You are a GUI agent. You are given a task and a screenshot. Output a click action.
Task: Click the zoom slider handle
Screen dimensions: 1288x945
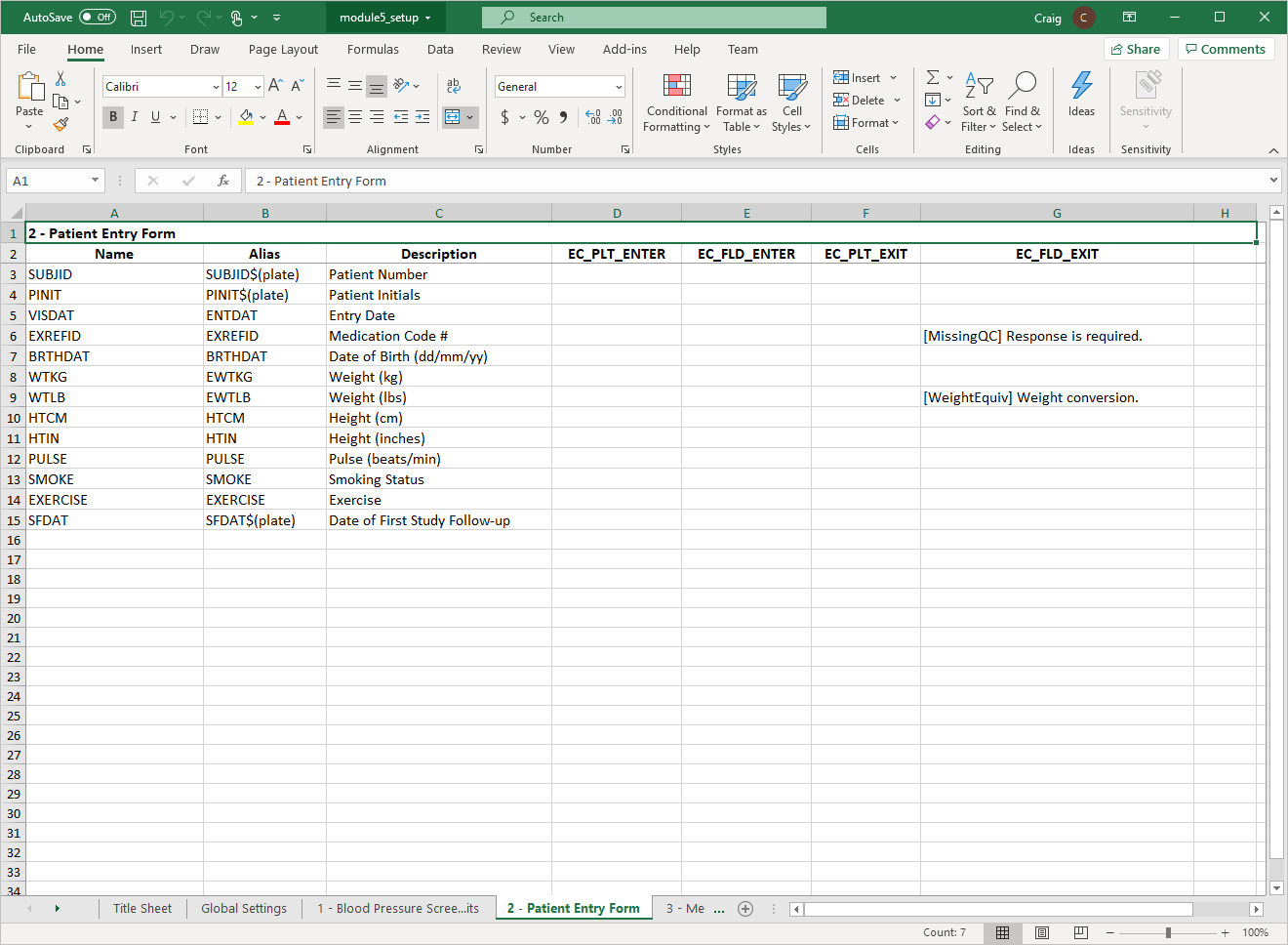1168,932
